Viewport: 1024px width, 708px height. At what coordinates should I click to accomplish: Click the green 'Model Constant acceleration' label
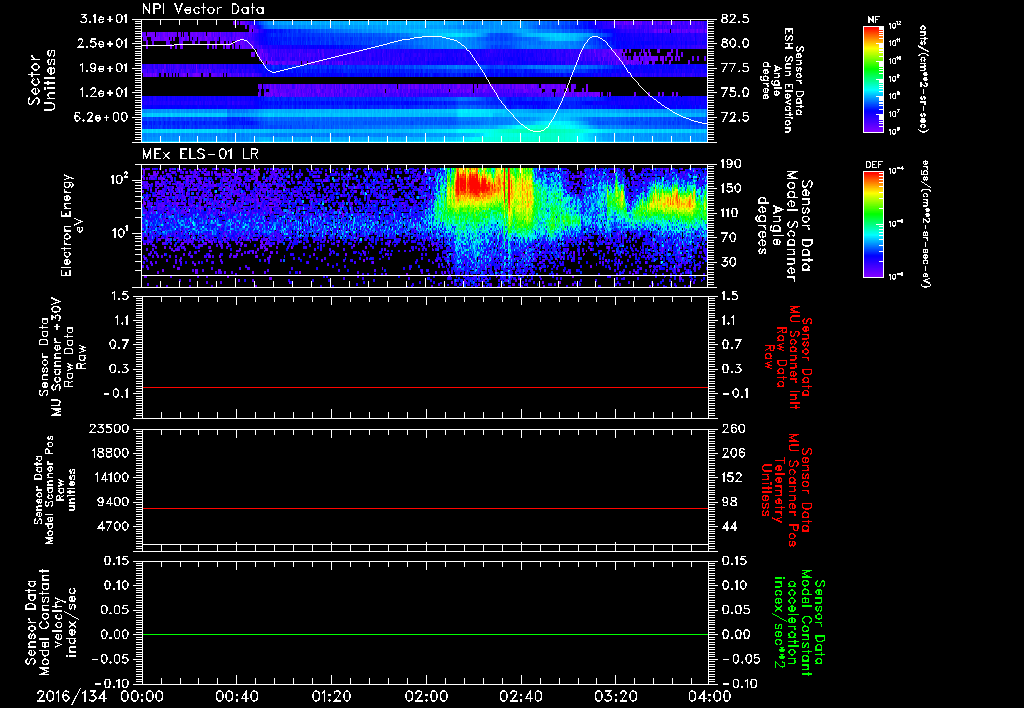click(798, 623)
